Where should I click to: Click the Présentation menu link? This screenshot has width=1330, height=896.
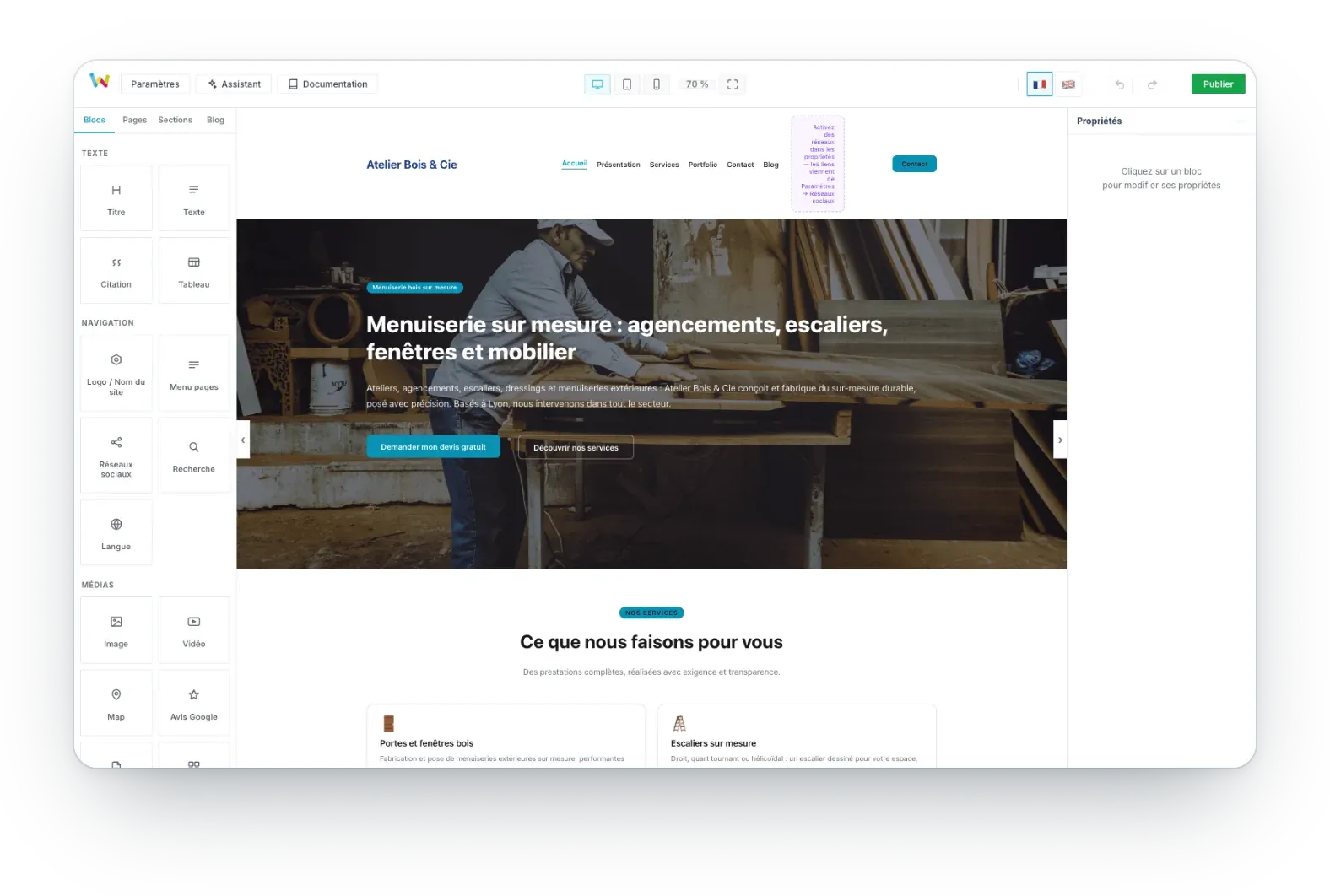coord(619,165)
